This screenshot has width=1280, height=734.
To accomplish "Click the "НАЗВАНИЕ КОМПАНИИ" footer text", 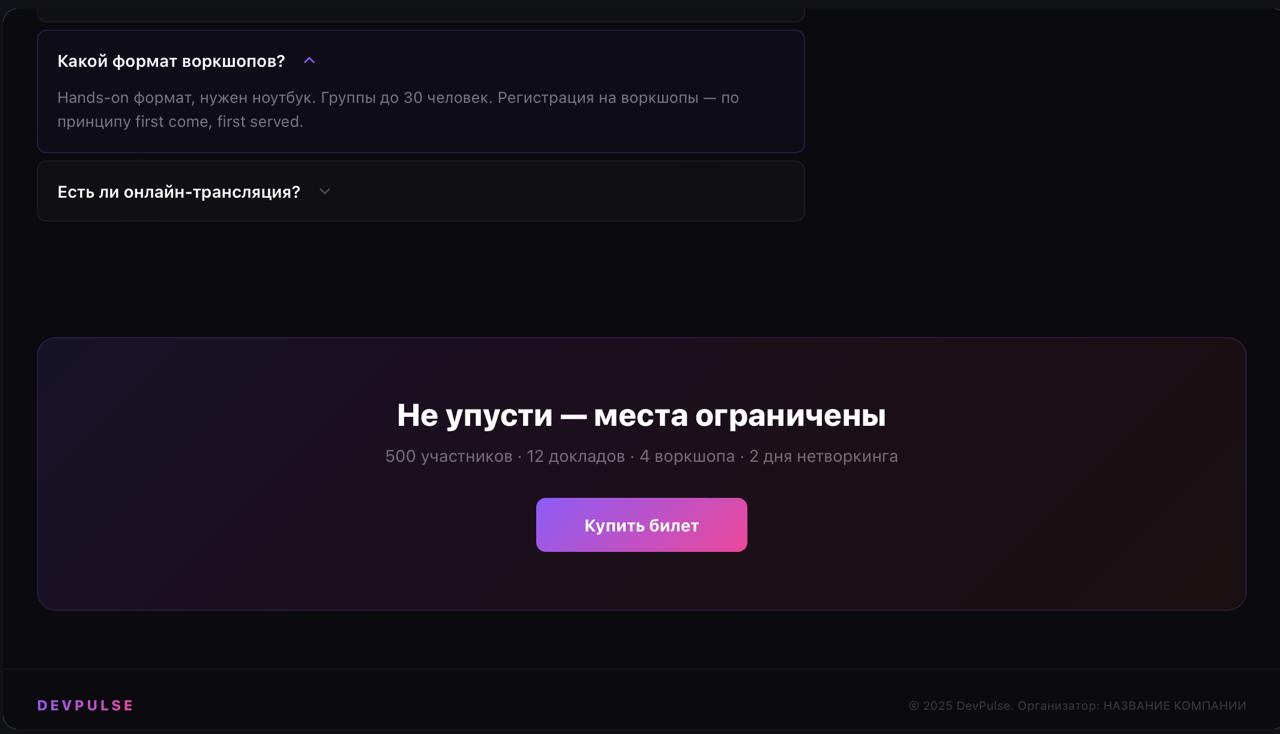I will coord(1174,706).
